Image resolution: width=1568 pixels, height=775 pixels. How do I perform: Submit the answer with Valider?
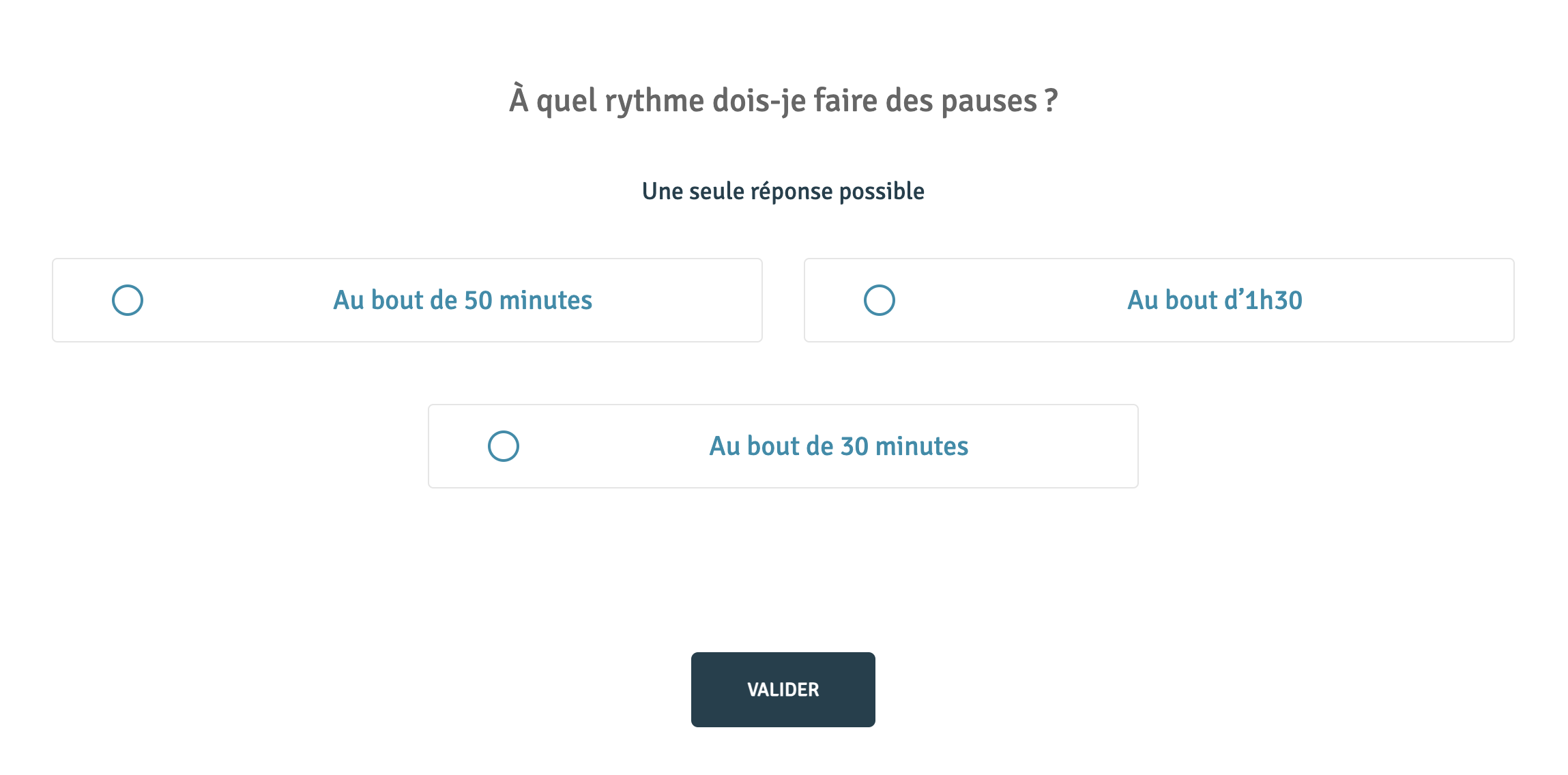click(x=783, y=690)
